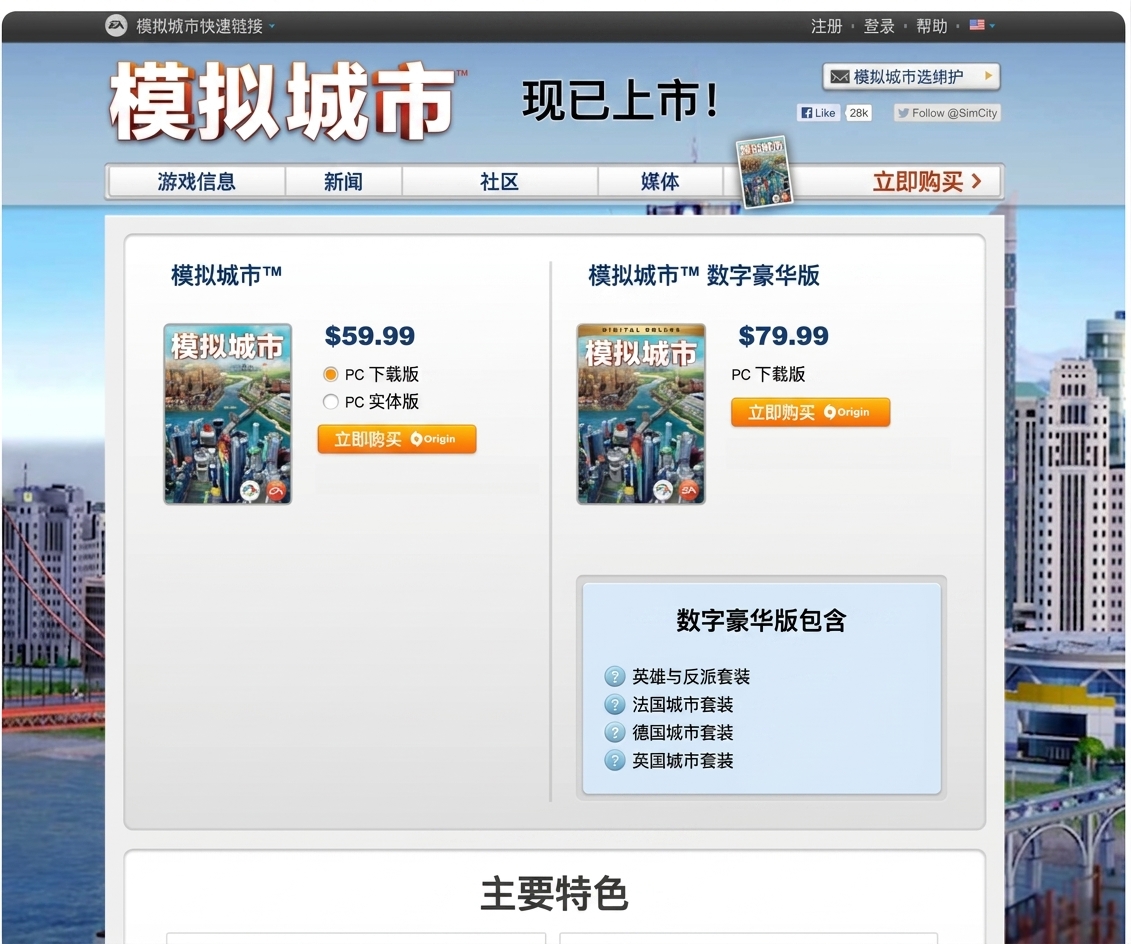
Task: Click the 法国城市套装 text
Action: pos(682,705)
